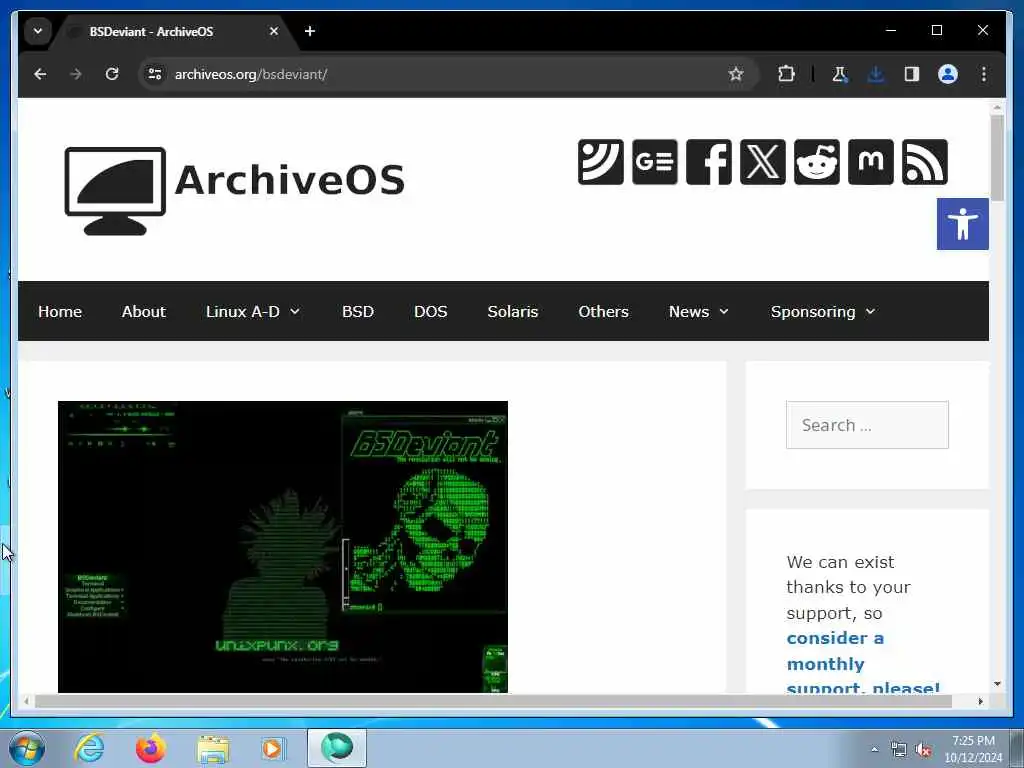This screenshot has width=1024, height=768.
Task: Open the browser extensions menu
Action: 786,74
